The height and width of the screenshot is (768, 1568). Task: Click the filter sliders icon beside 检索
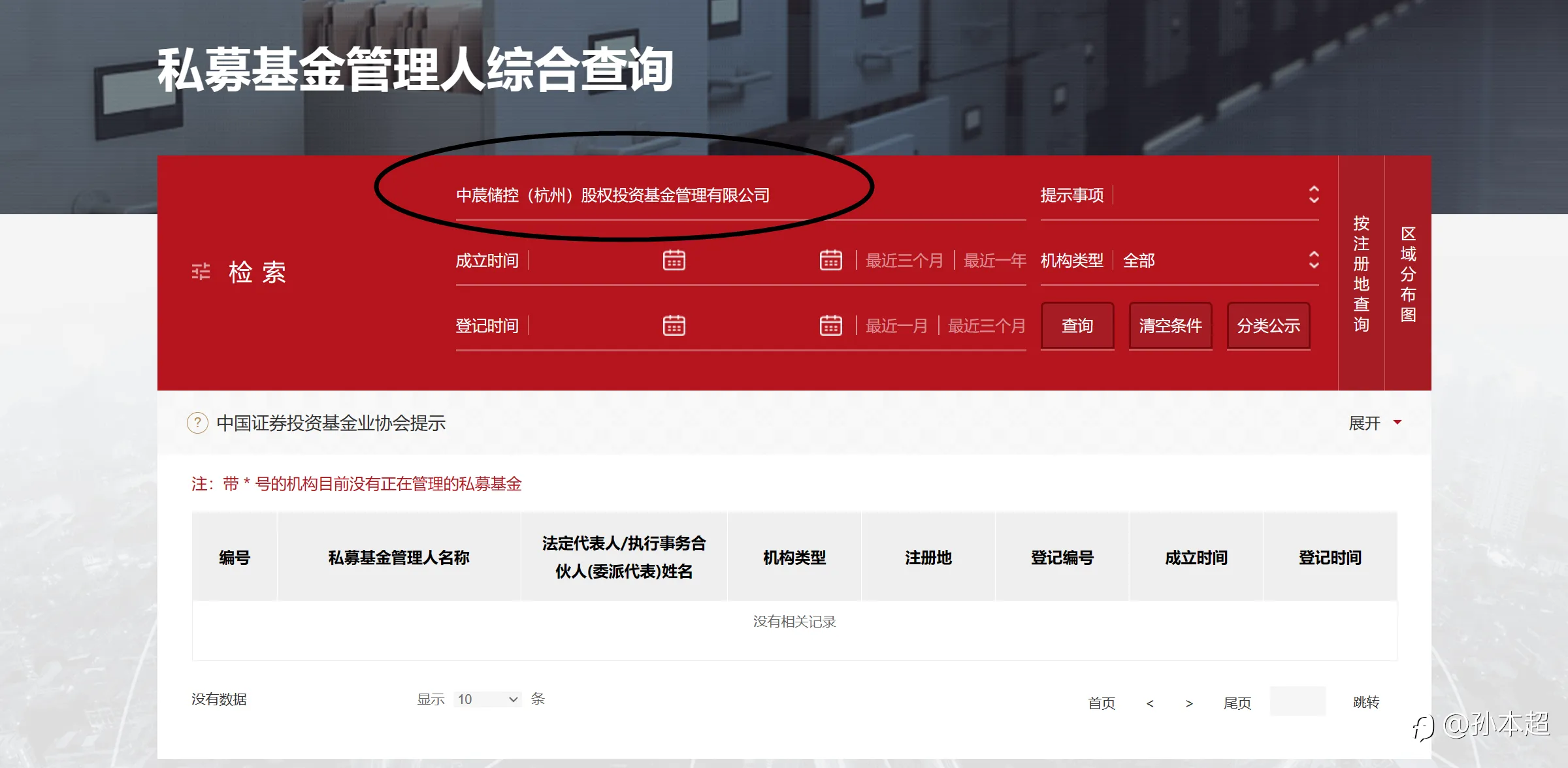[201, 272]
